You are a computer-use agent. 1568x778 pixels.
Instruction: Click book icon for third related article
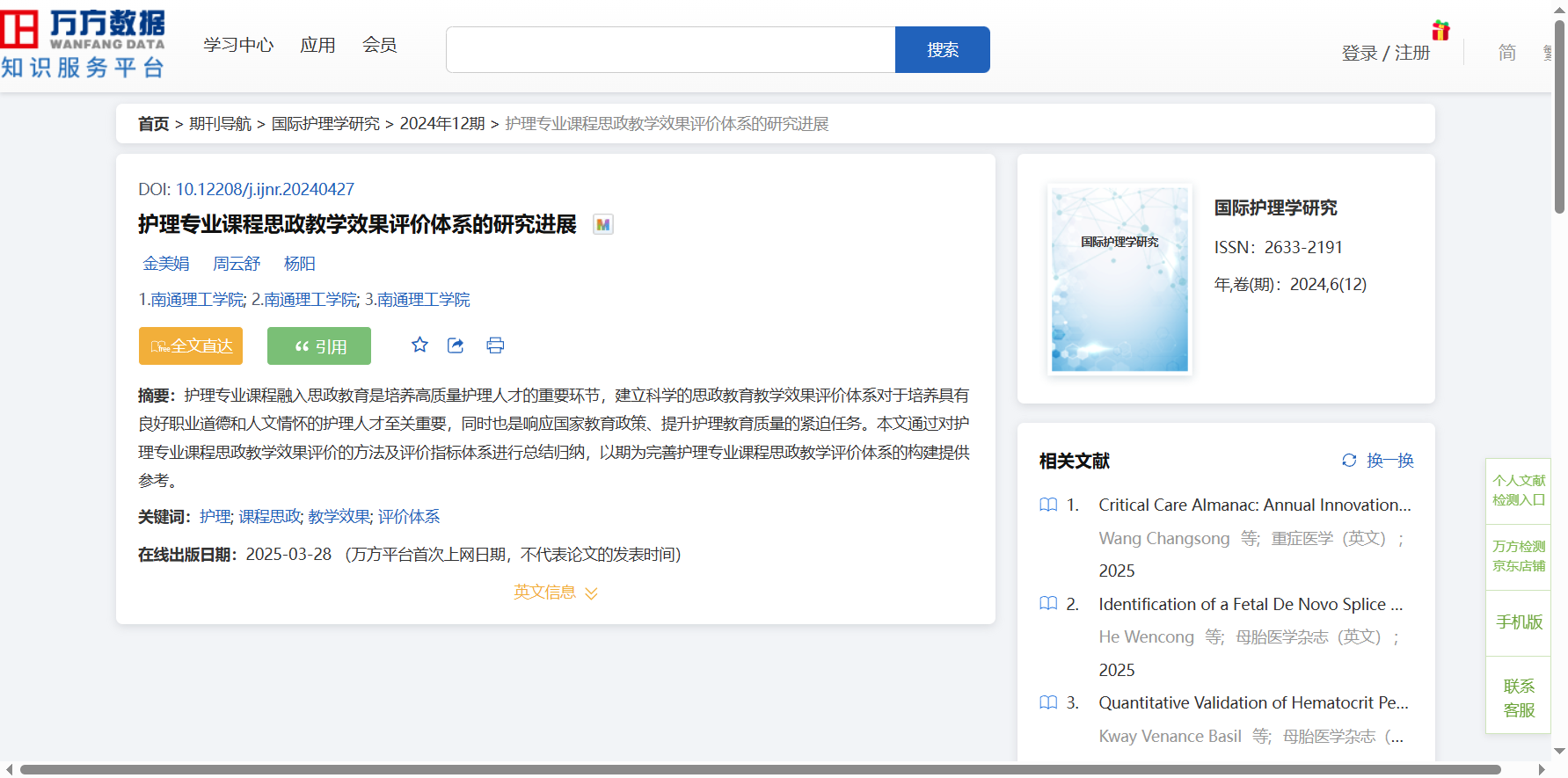tap(1048, 702)
